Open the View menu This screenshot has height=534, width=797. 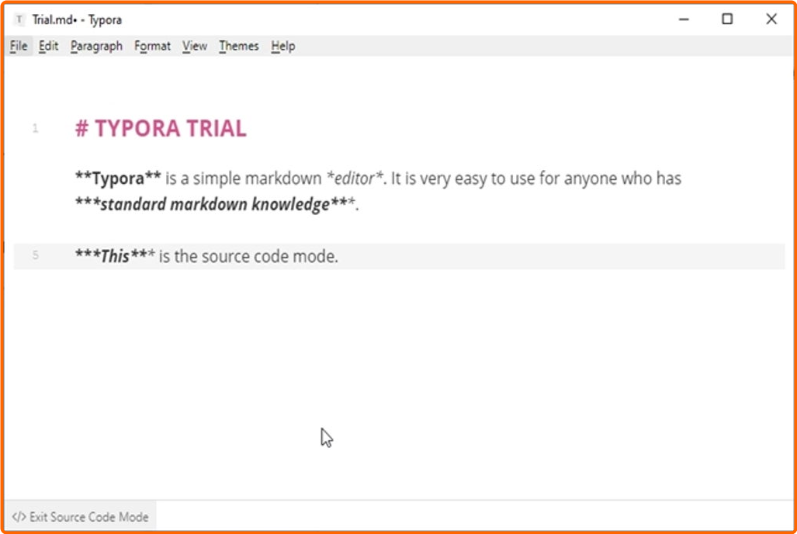coord(195,46)
